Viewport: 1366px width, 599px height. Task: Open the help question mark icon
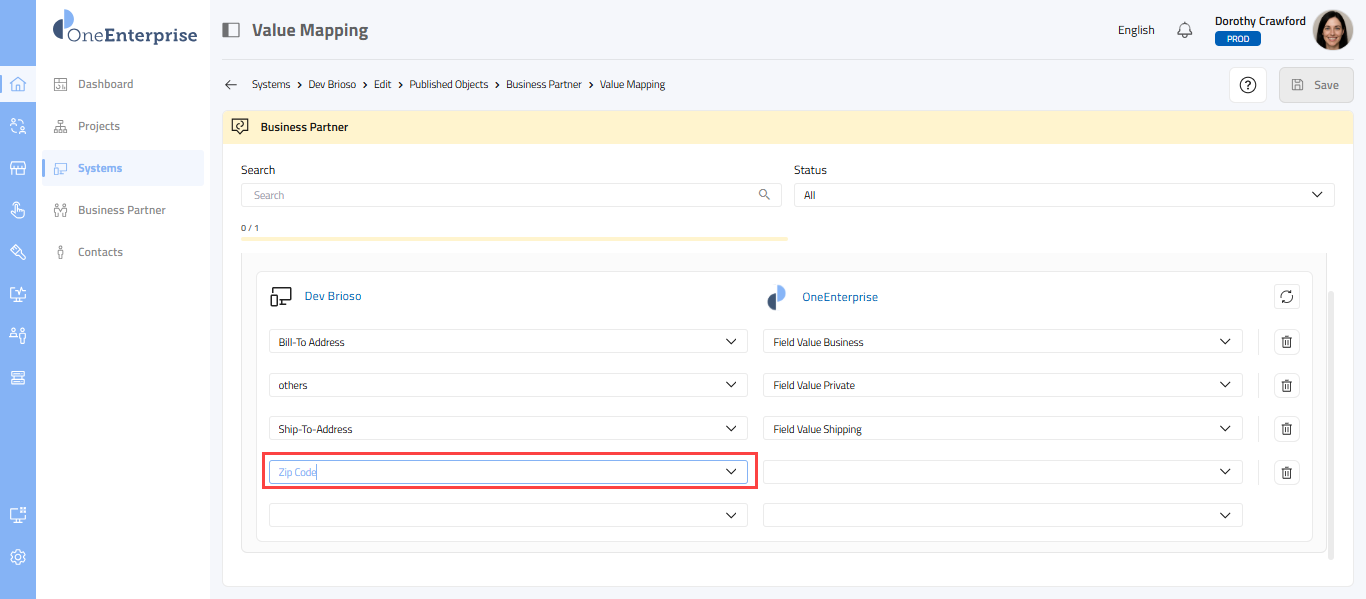pos(1247,85)
